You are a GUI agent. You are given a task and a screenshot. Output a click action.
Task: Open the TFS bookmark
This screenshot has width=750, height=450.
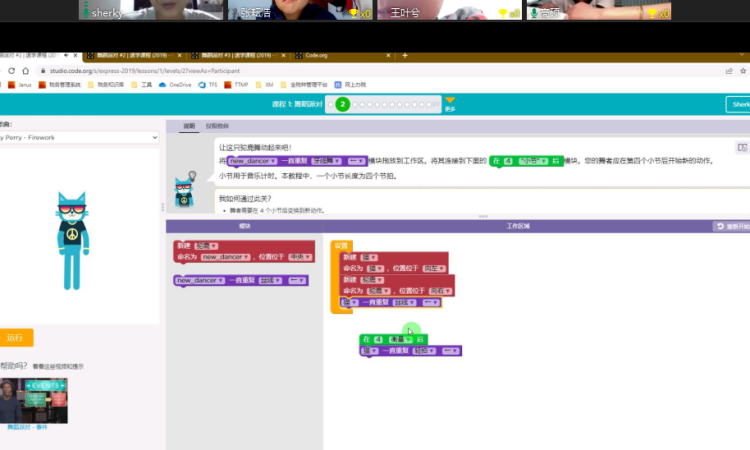point(208,85)
